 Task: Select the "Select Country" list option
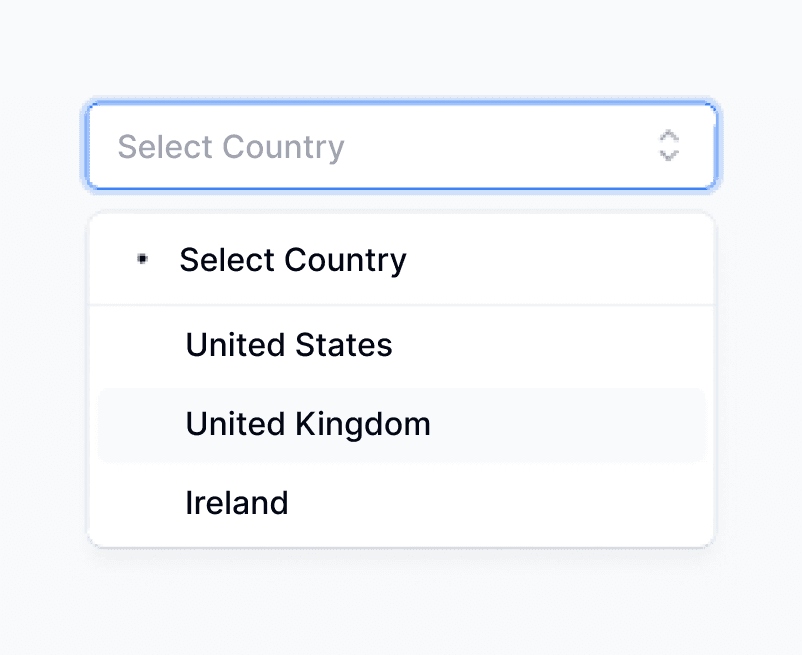coord(293,260)
